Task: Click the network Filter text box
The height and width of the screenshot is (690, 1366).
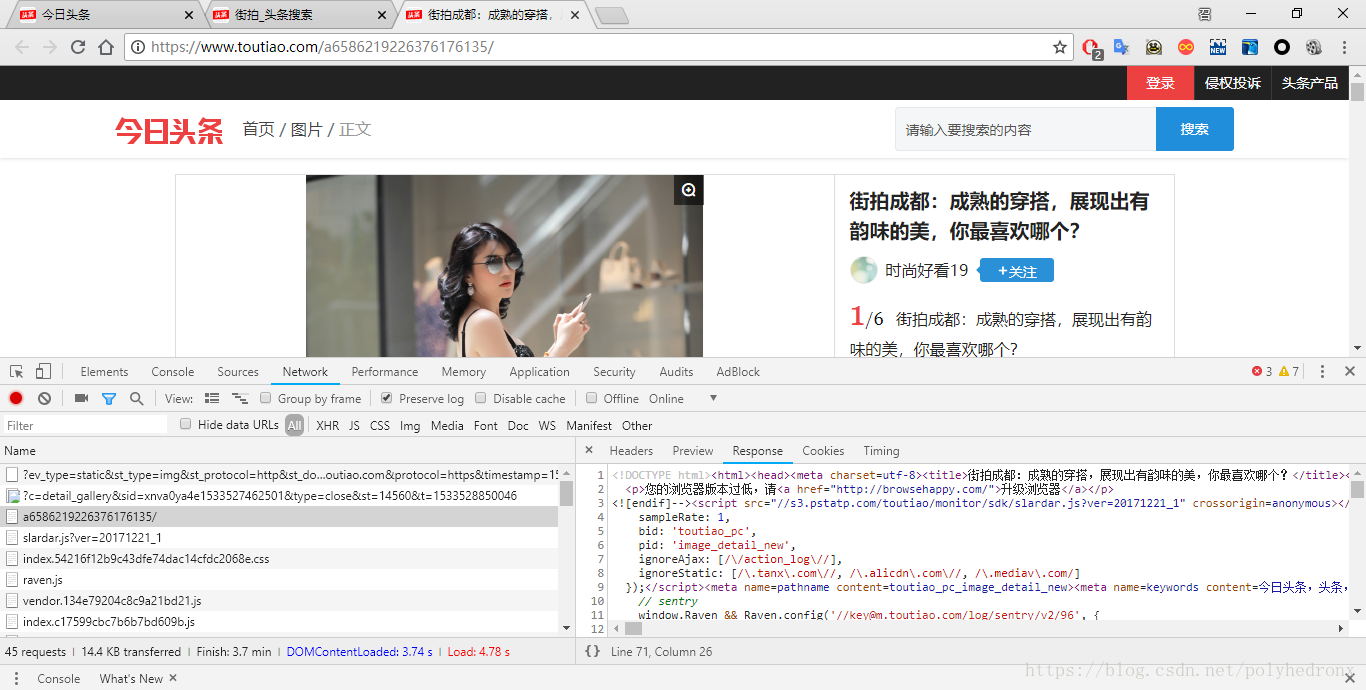Action: pos(86,425)
